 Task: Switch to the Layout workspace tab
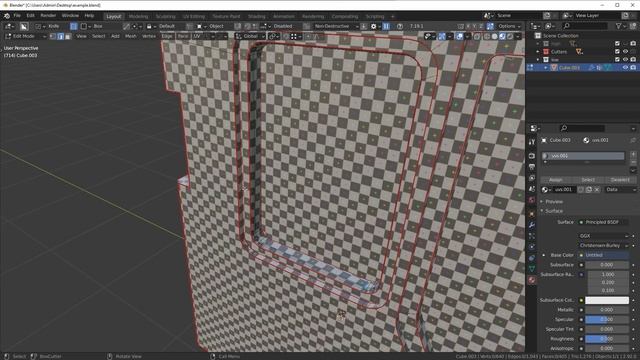tap(113, 16)
